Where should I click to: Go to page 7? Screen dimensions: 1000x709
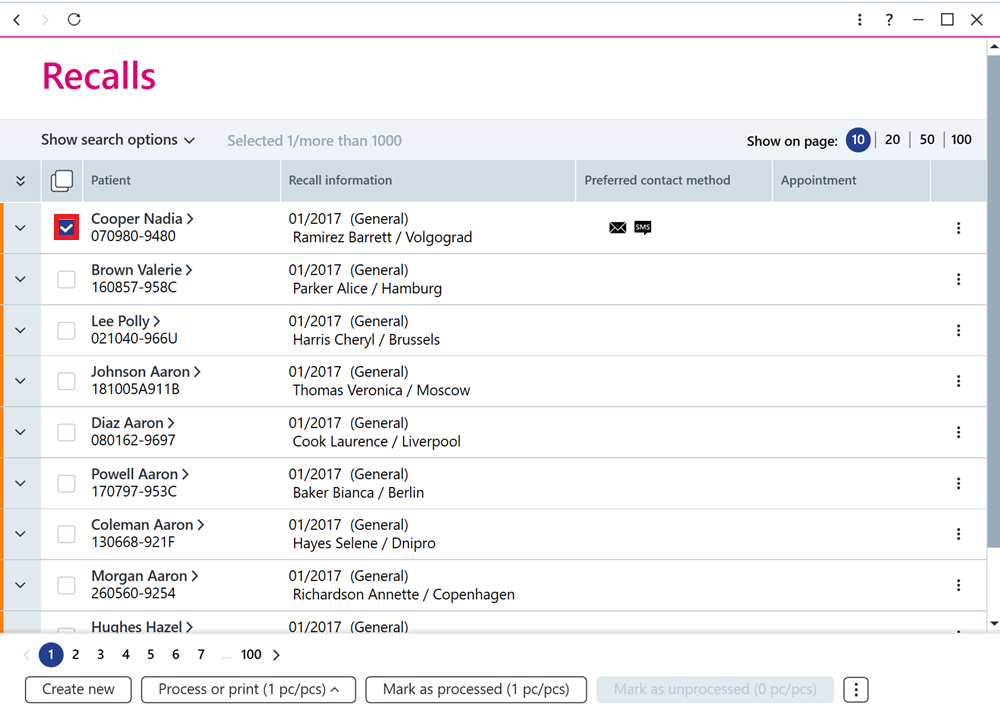point(201,655)
